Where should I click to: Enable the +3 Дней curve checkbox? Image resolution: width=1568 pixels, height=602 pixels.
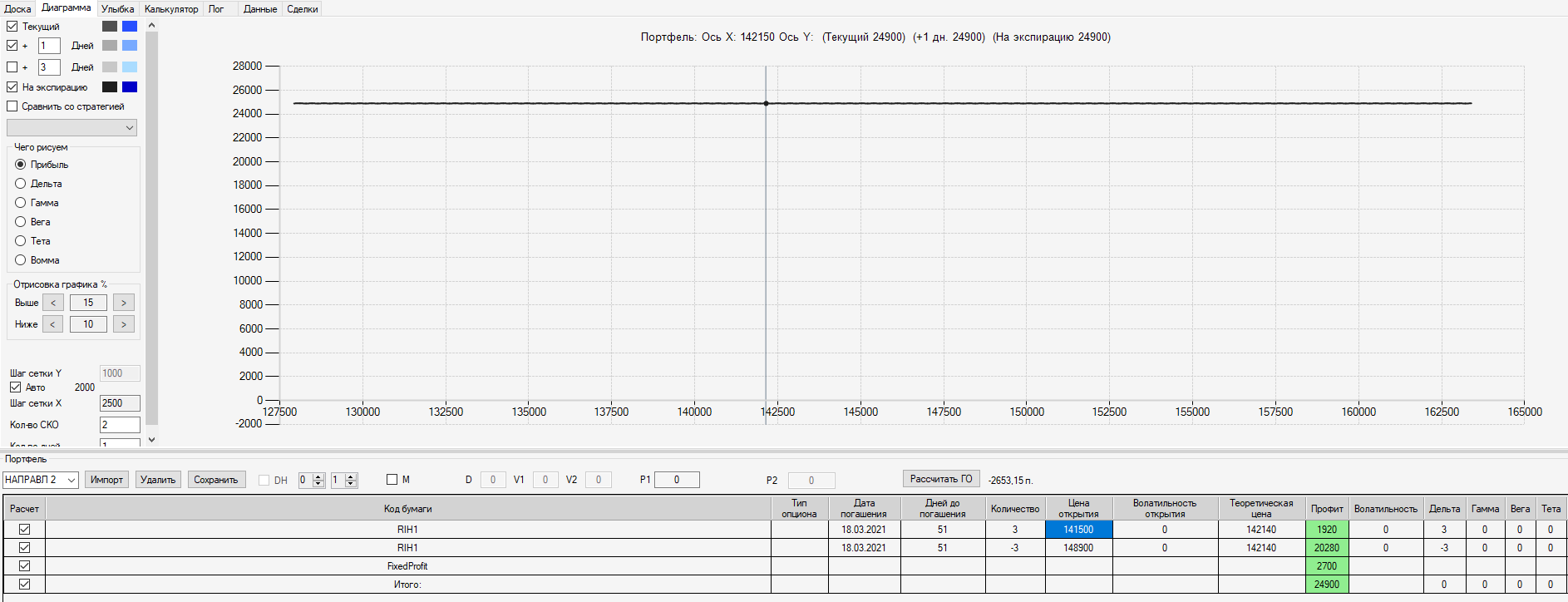12,67
